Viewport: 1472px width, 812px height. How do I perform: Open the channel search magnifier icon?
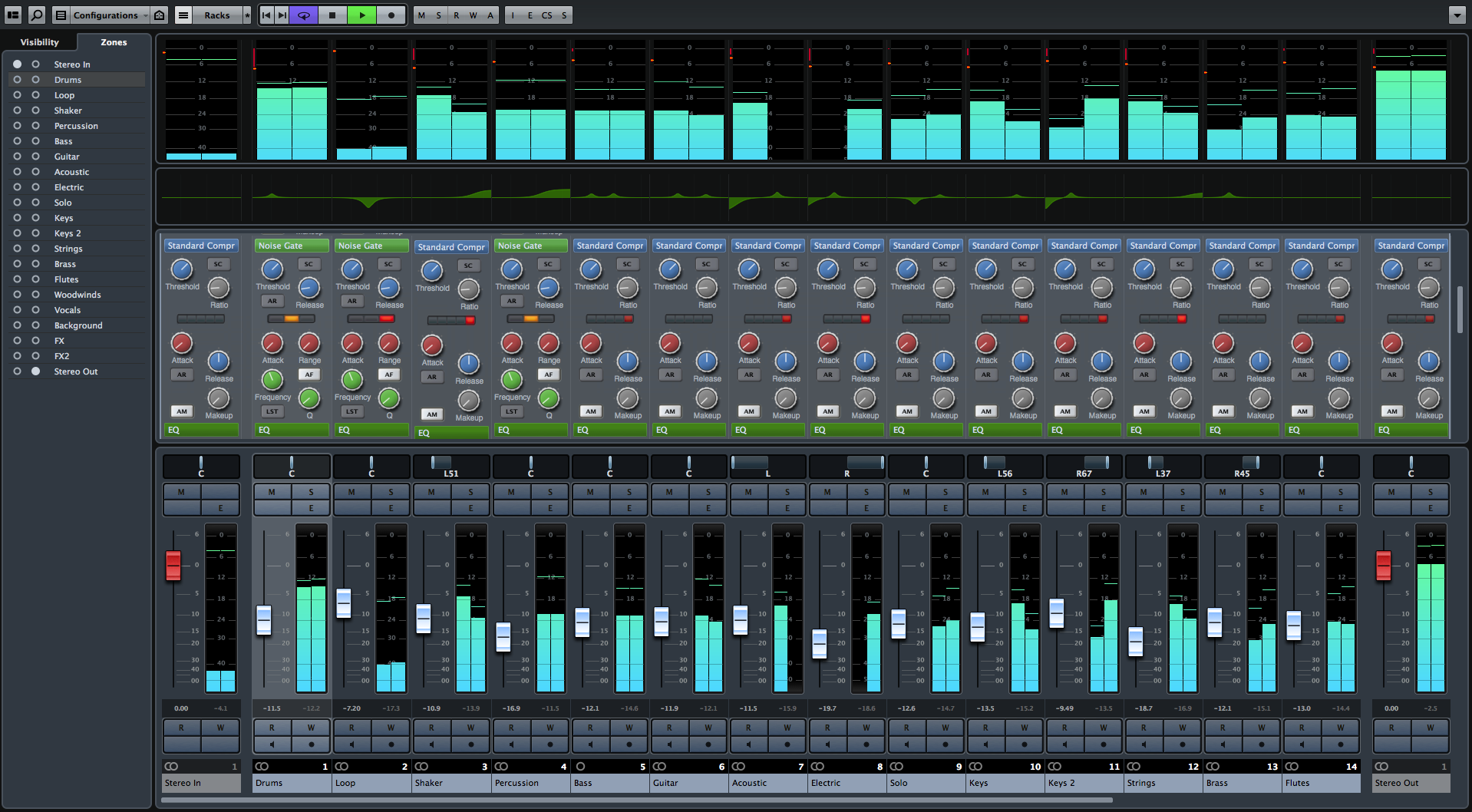36,15
